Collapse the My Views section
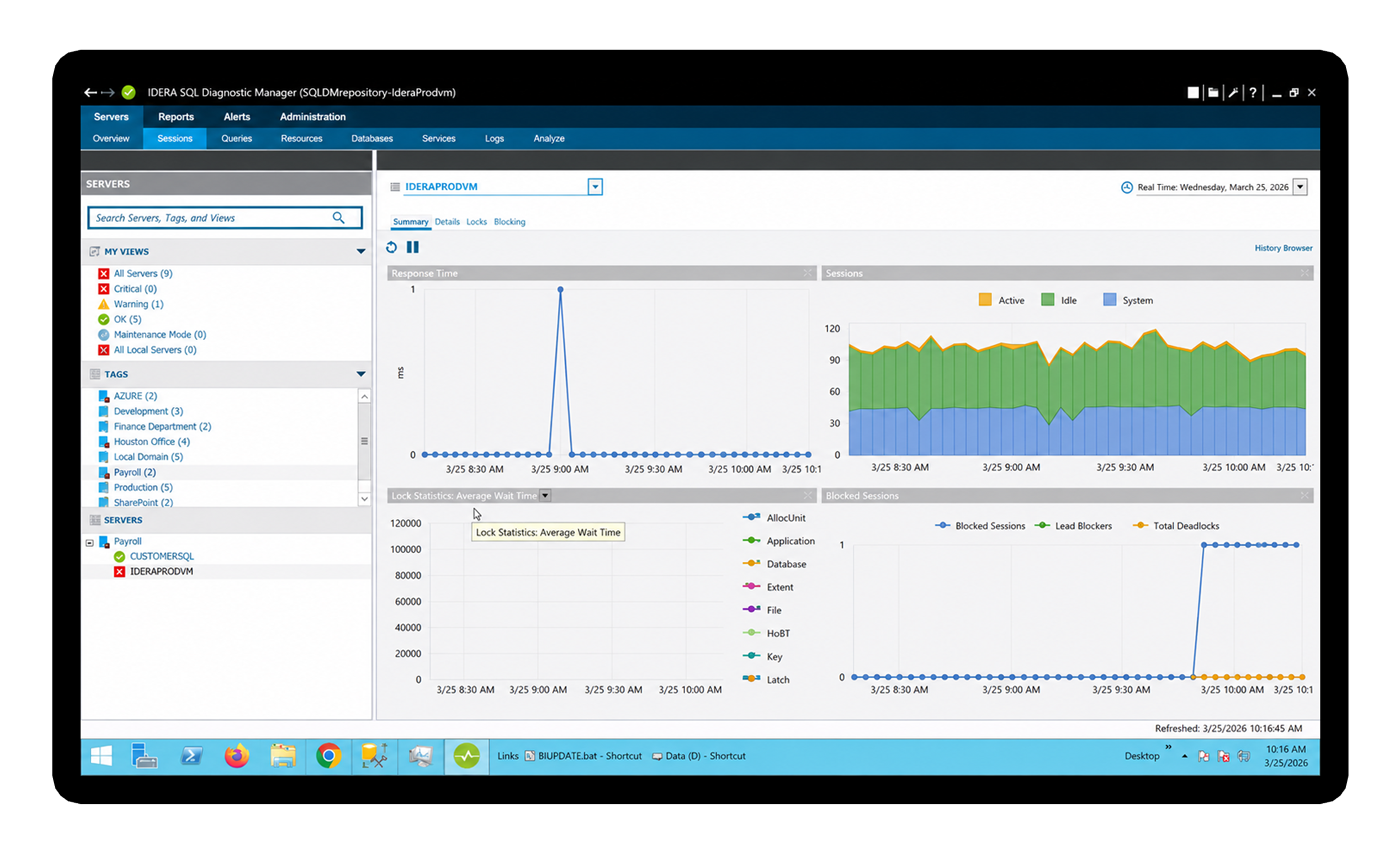The image size is (1400, 853). click(361, 252)
